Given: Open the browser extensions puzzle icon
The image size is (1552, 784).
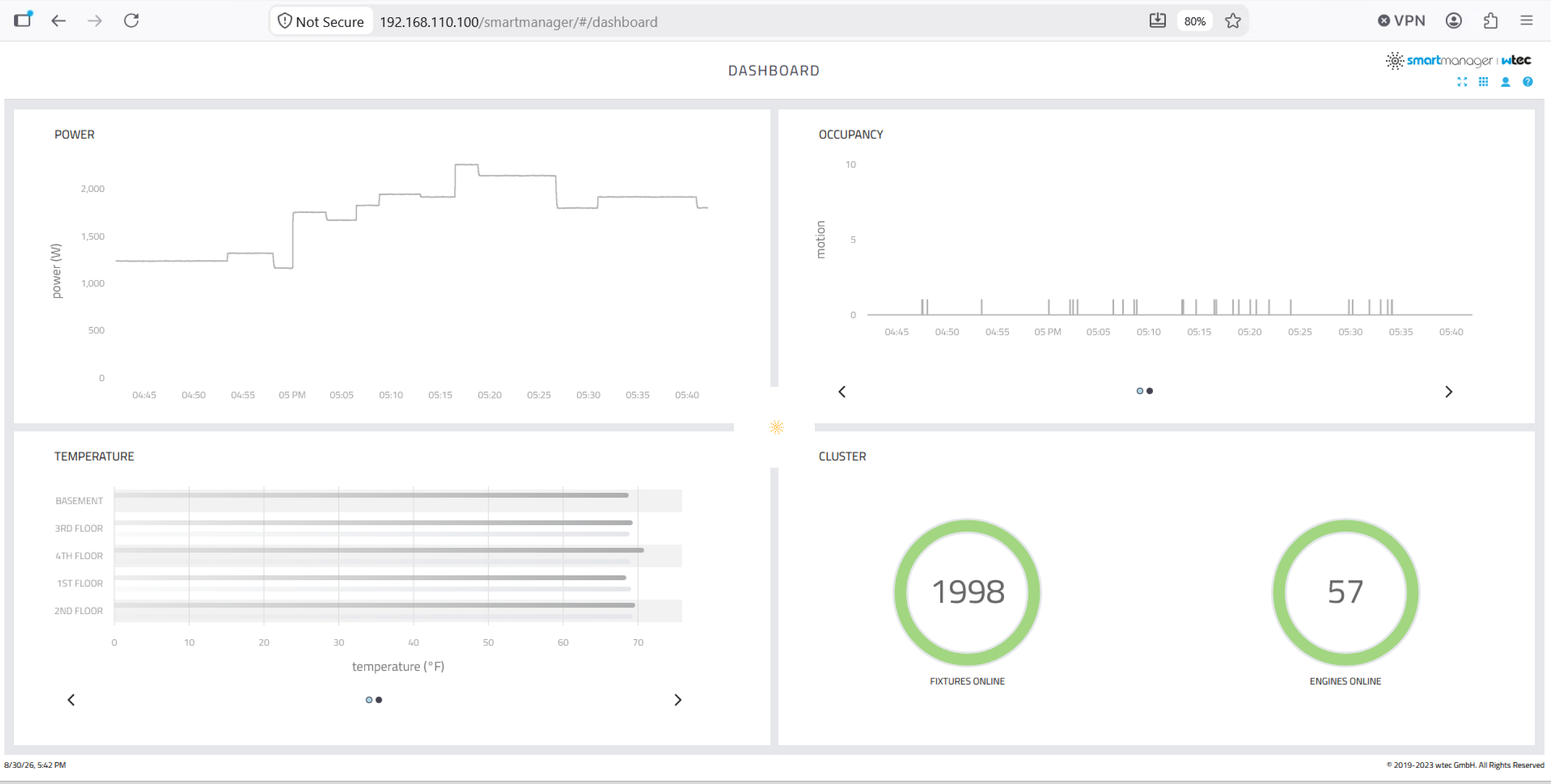Looking at the screenshot, I should (x=1491, y=21).
